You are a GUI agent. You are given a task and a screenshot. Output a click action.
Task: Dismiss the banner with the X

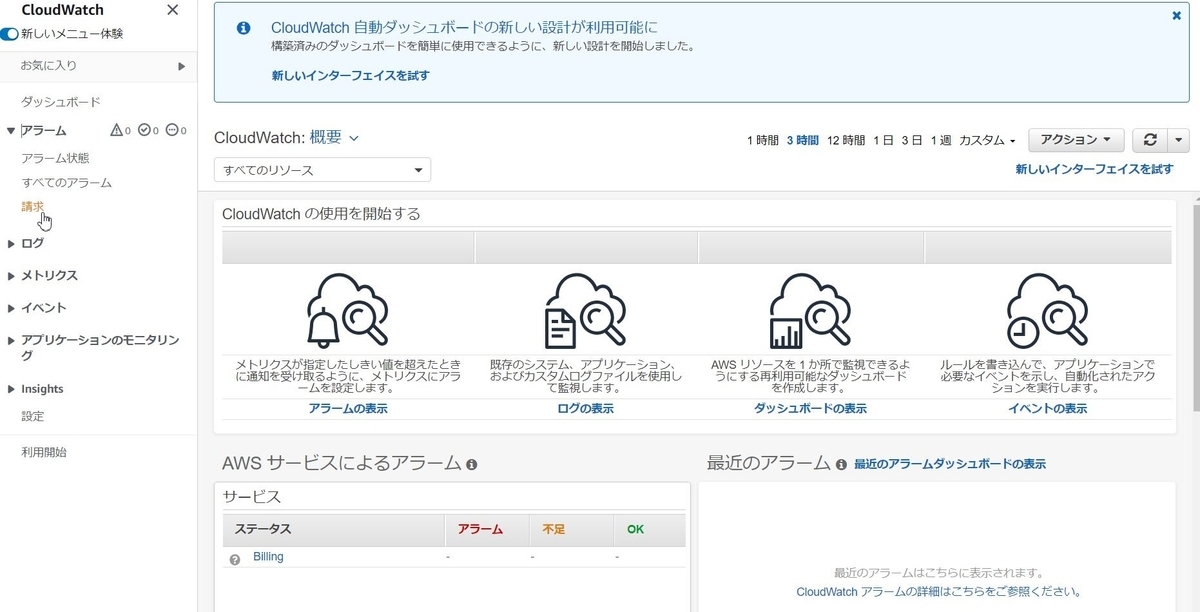pos(1177,15)
